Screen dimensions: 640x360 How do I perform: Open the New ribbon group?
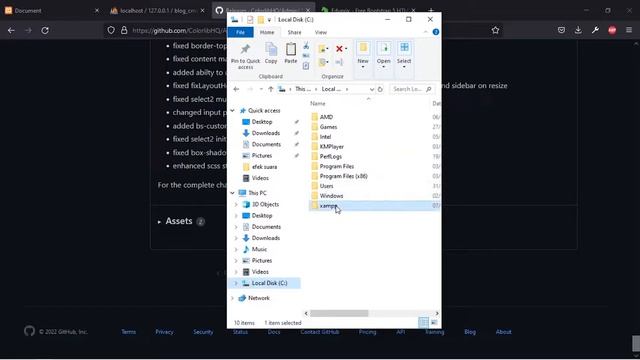coord(363,56)
